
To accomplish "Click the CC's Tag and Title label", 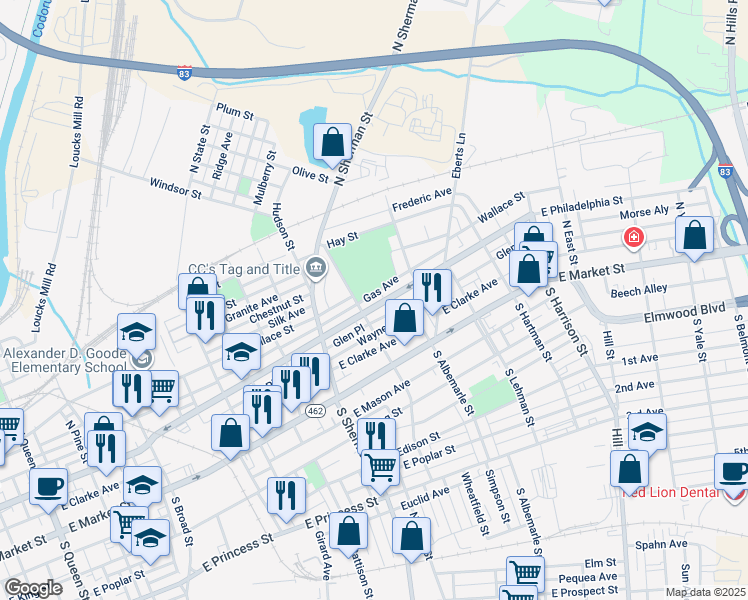I will pos(244,269).
